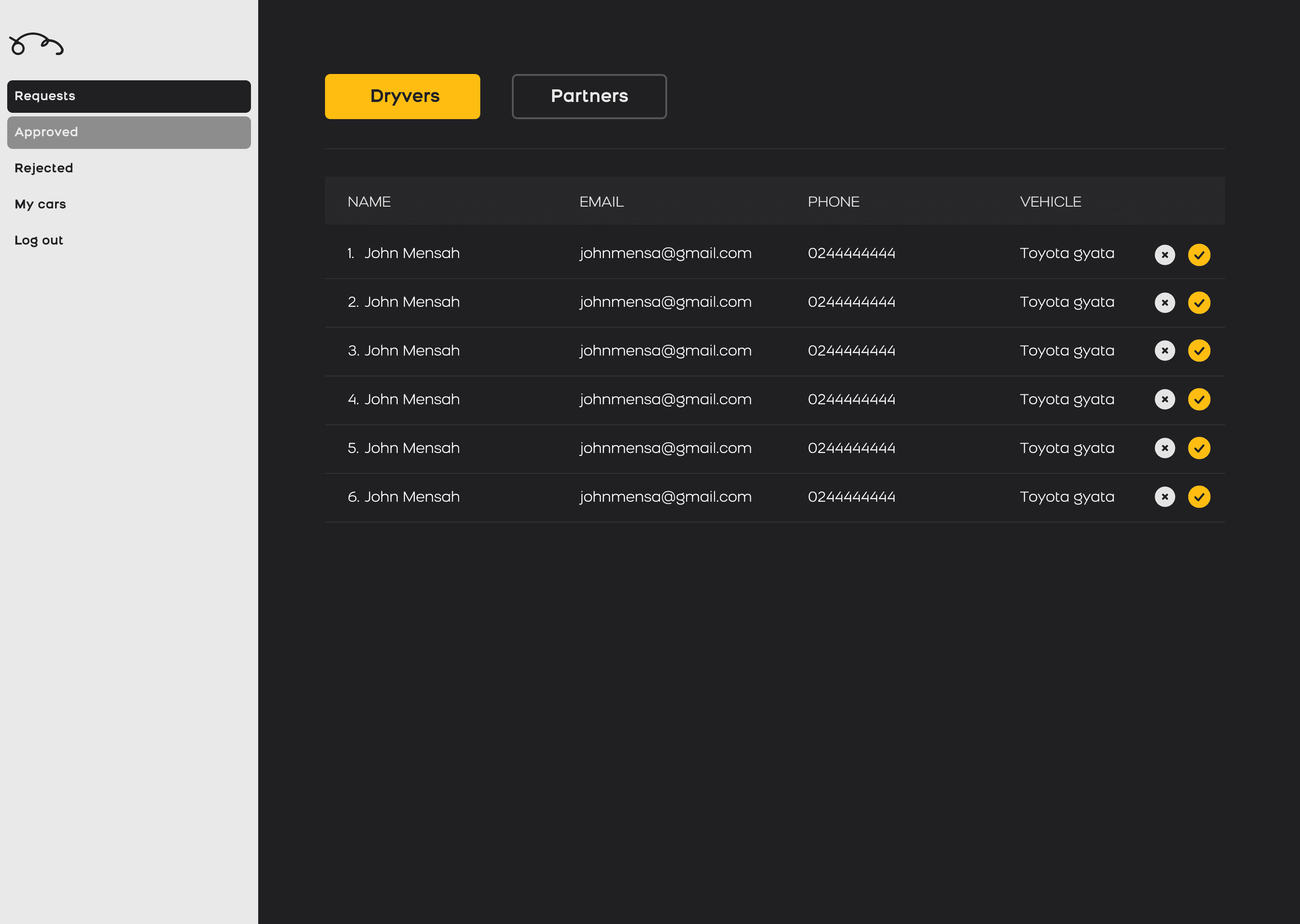Viewport: 1300px width, 924px height.
Task: Select name cell '2. John Mensah'
Action: pos(404,302)
